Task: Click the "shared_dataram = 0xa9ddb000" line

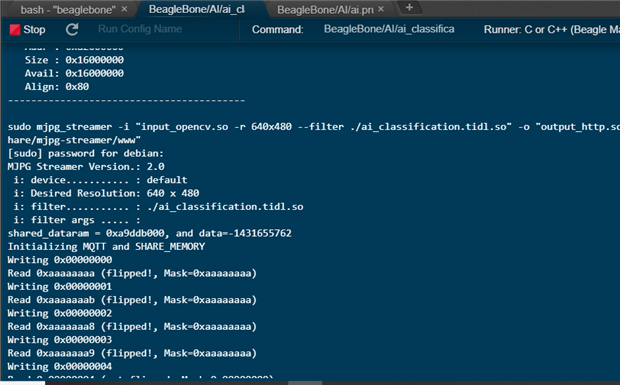Action: point(149,234)
